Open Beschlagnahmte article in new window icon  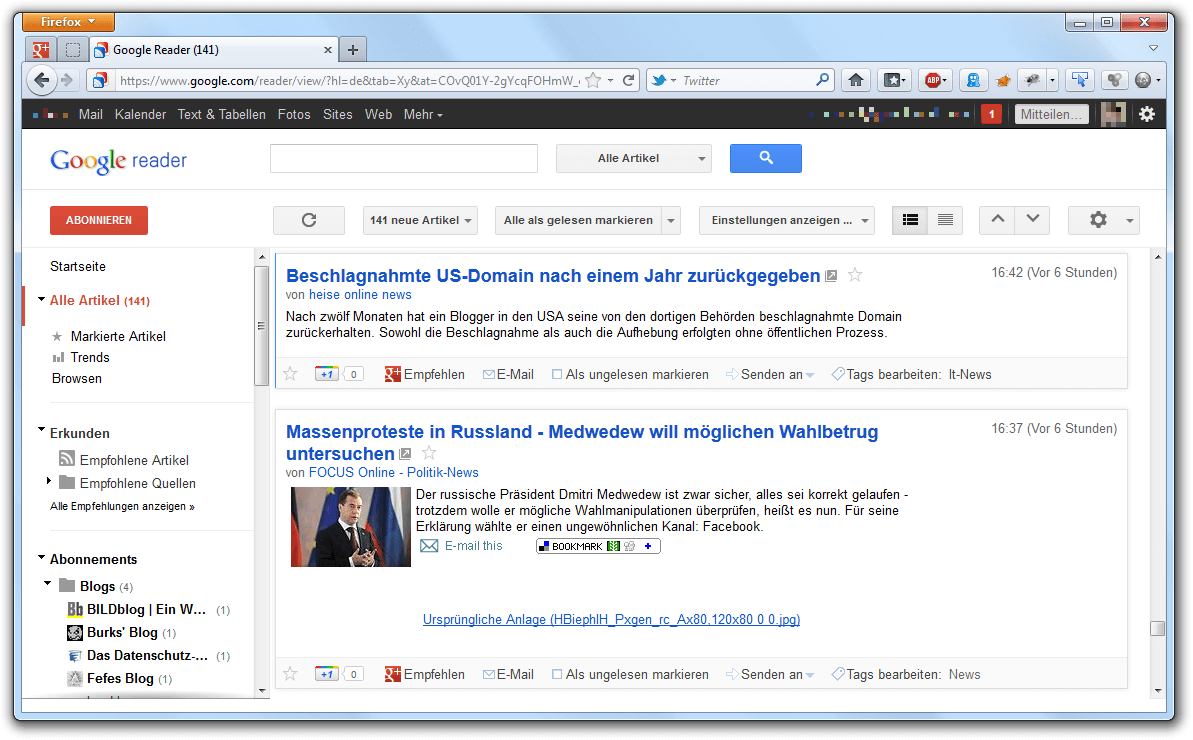coord(832,276)
